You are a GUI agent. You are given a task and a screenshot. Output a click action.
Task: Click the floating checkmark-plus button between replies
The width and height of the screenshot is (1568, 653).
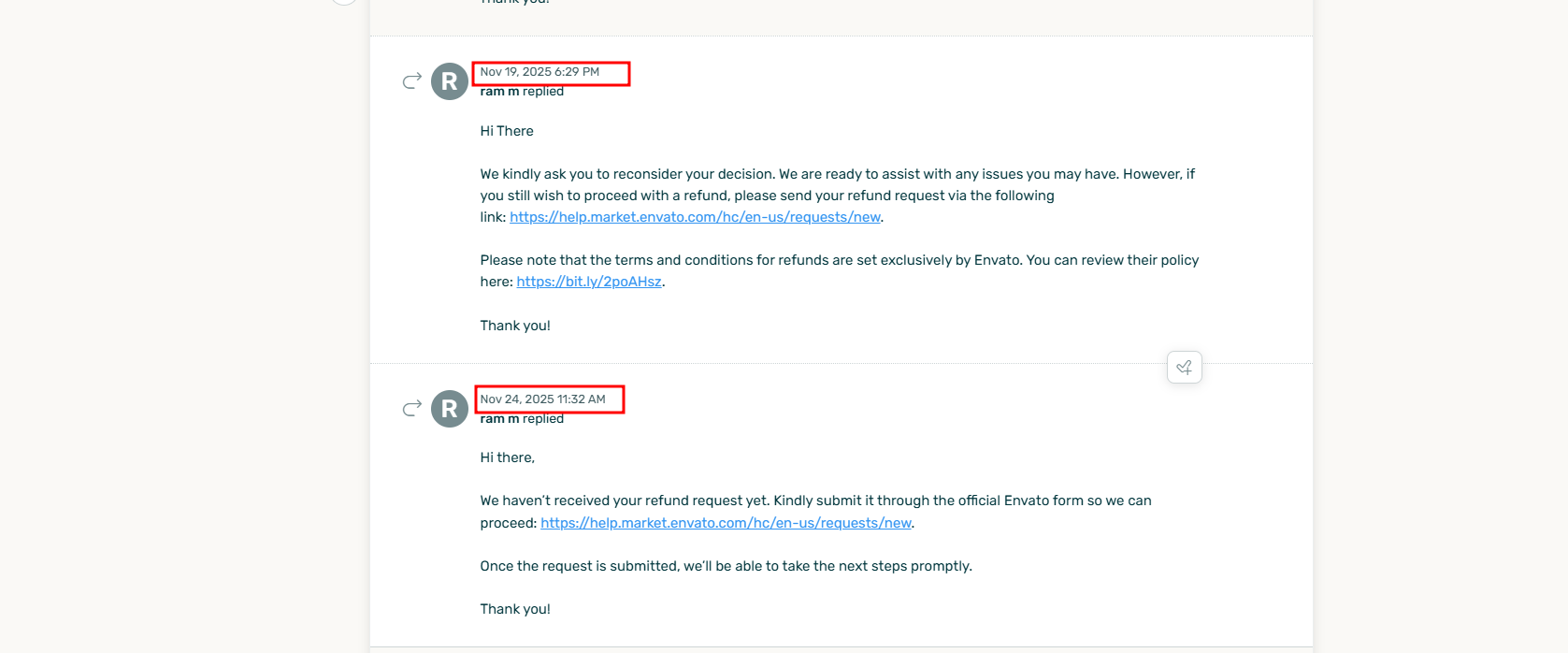tap(1184, 368)
